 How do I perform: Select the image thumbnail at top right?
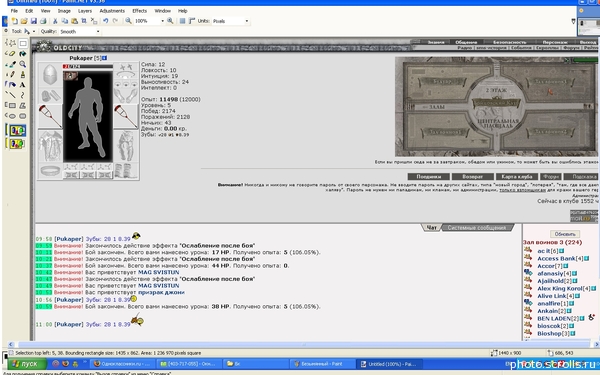[x=589, y=27]
